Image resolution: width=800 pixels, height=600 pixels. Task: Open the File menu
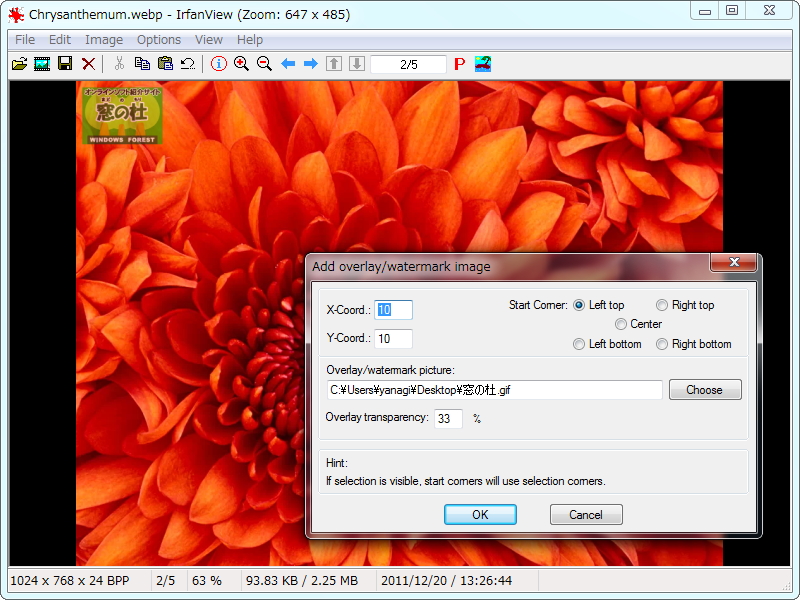(25, 40)
